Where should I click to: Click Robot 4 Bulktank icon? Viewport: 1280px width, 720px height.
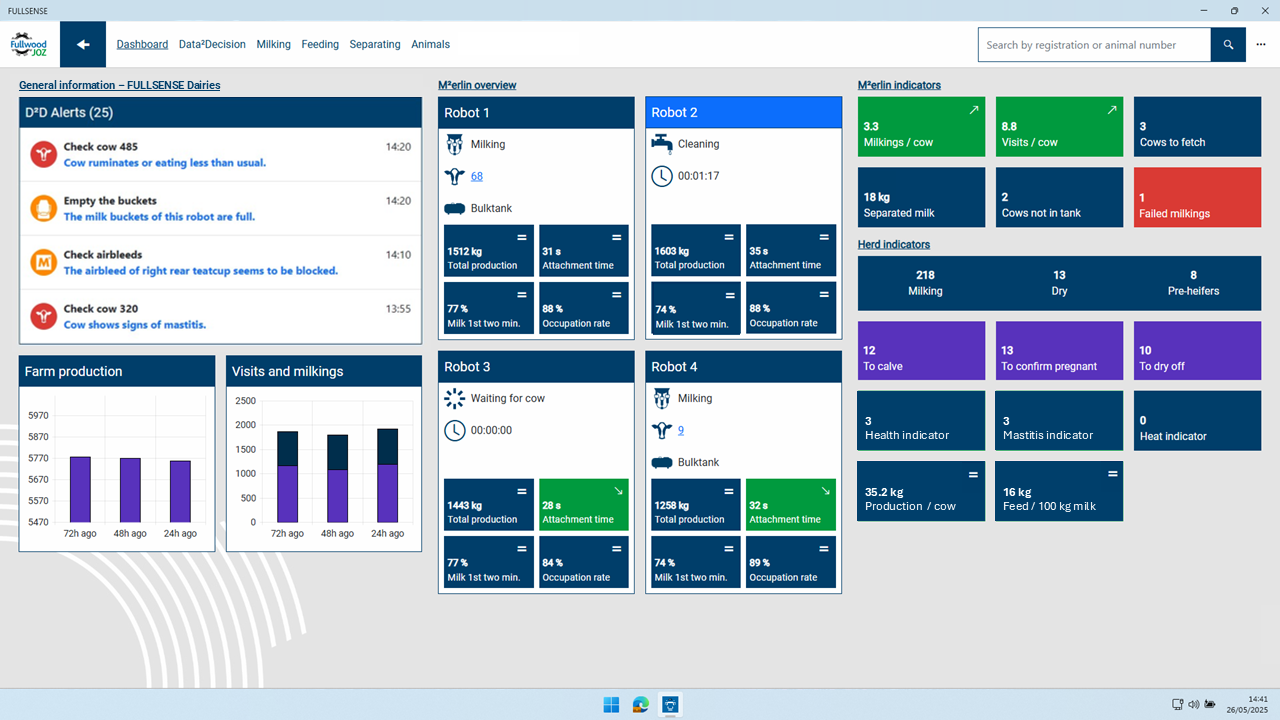tap(661, 462)
